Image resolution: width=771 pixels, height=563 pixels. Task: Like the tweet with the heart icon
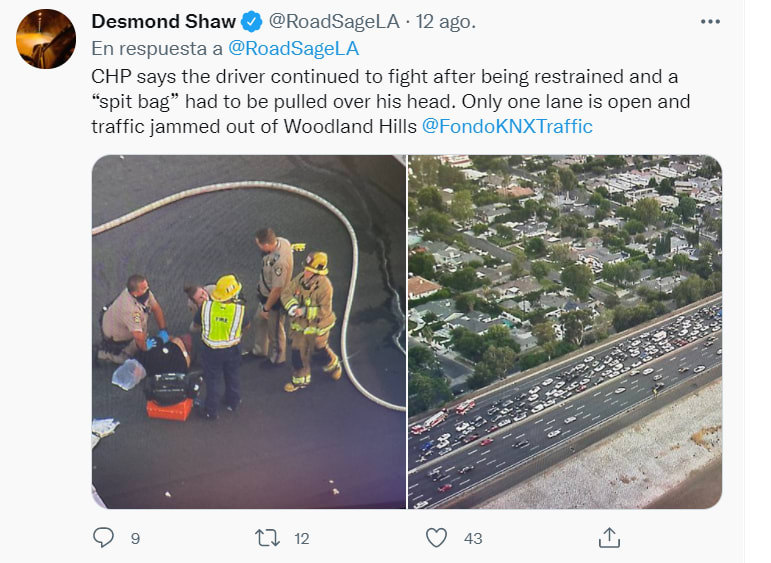click(436, 537)
